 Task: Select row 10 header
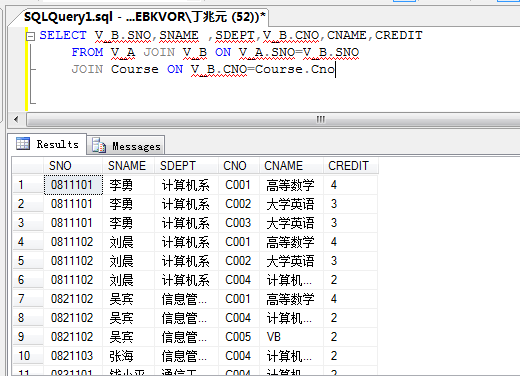[28, 356]
